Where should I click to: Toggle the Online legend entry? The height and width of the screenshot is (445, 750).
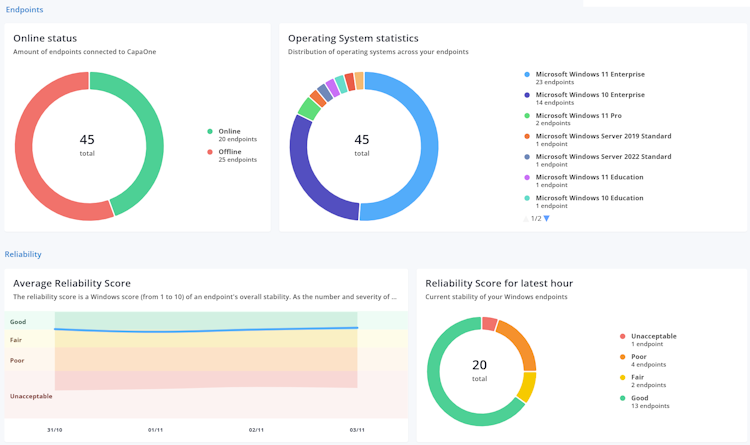pyautogui.click(x=232, y=135)
